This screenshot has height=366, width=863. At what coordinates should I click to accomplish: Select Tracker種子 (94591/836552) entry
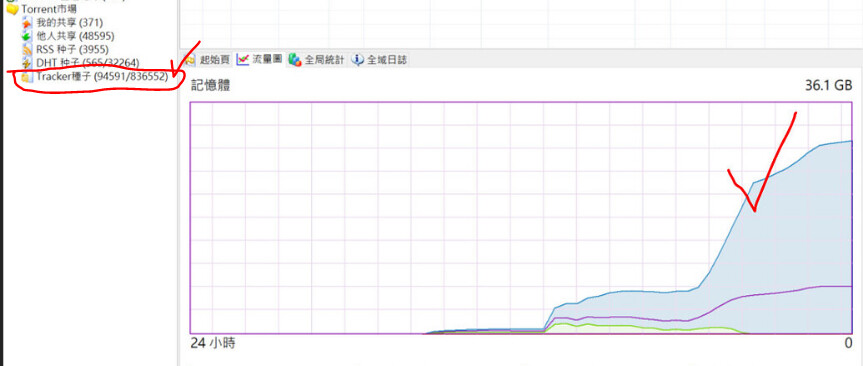(x=102, y=77)
